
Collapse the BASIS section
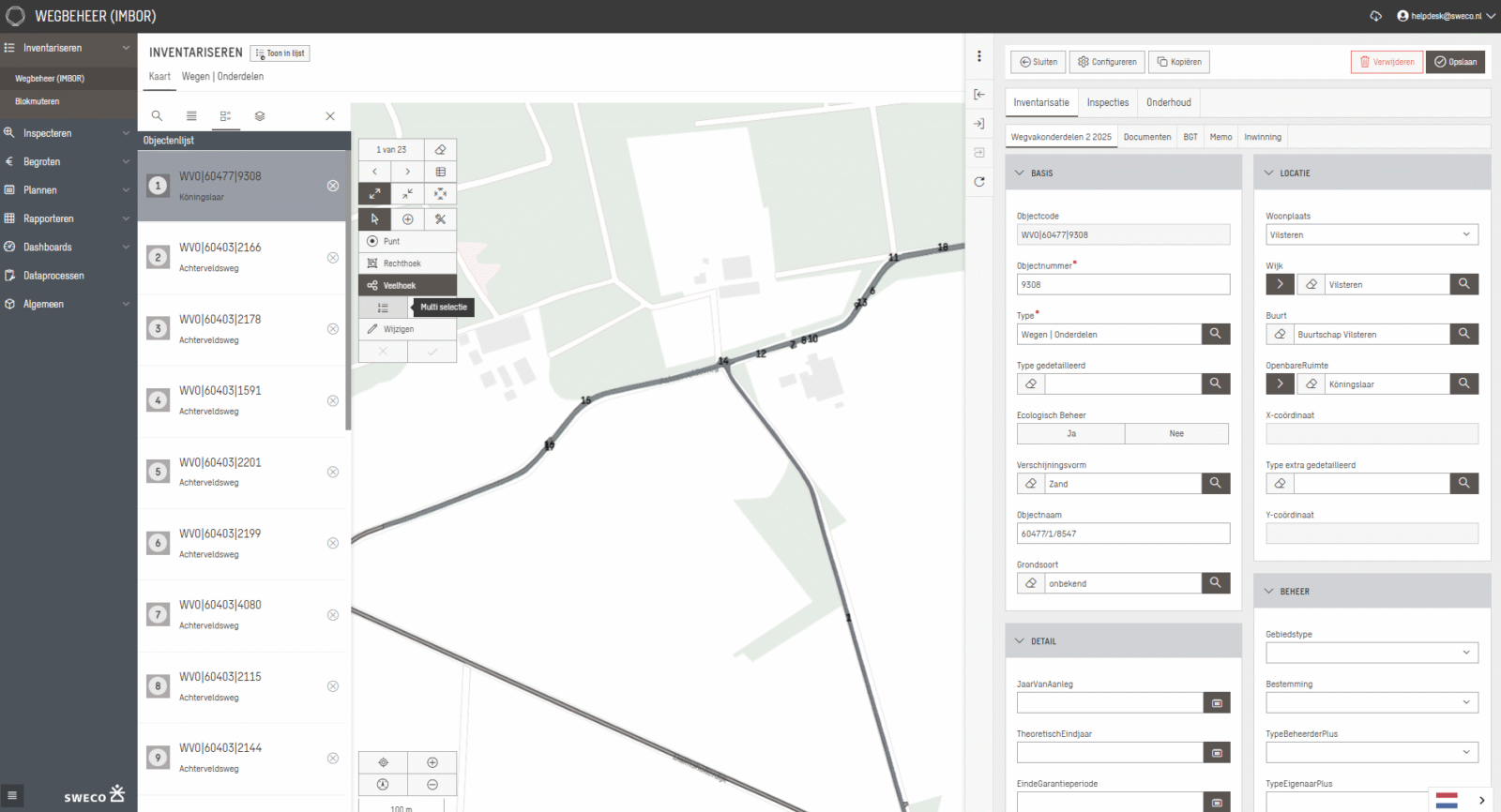click(x=1020, y=173)
